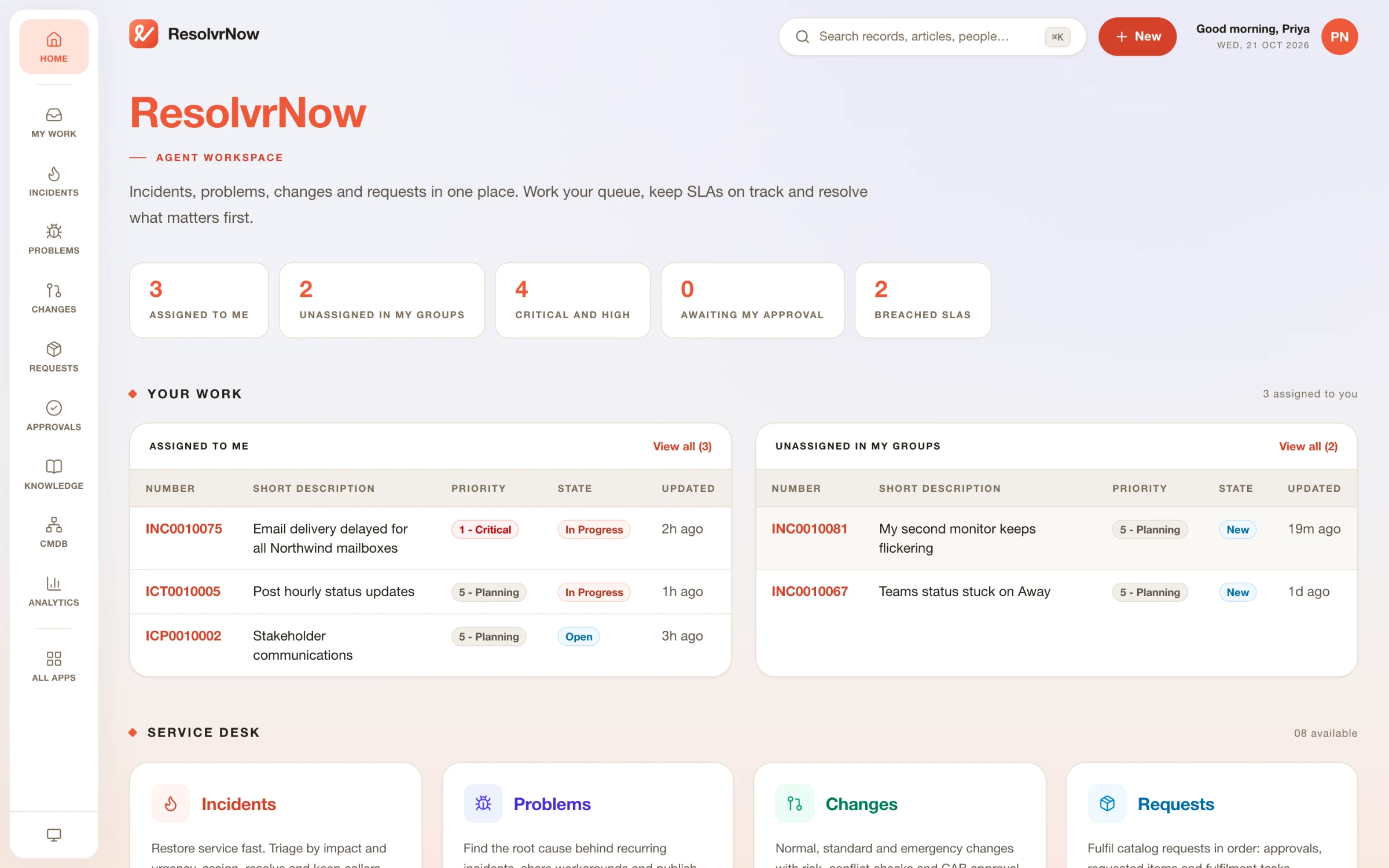1389x868 pixels.
Task: Click the Incidents card flame icon
Action: pyautogui.click(x=171, y=804)
